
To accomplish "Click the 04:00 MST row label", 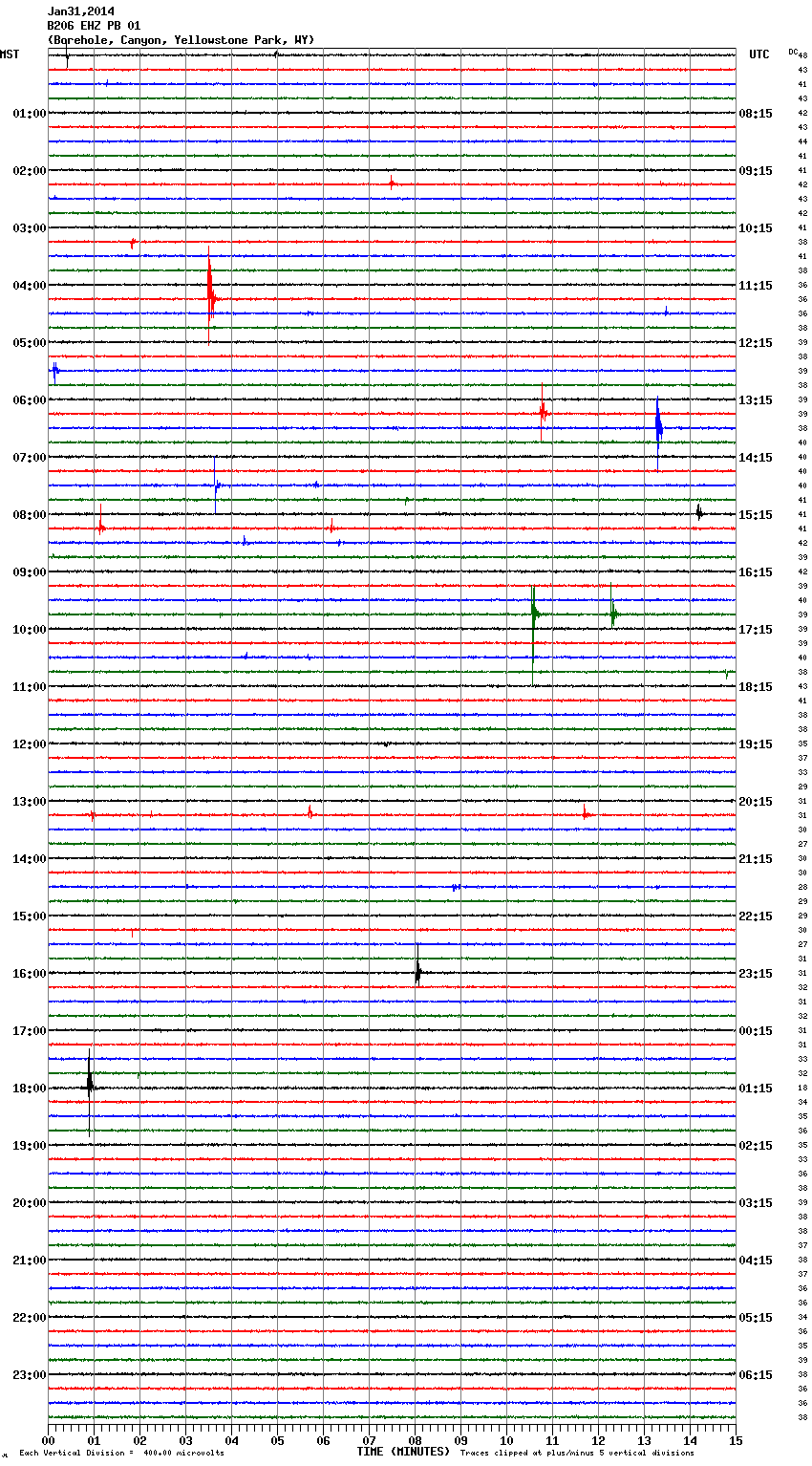I will click(30, 286).
